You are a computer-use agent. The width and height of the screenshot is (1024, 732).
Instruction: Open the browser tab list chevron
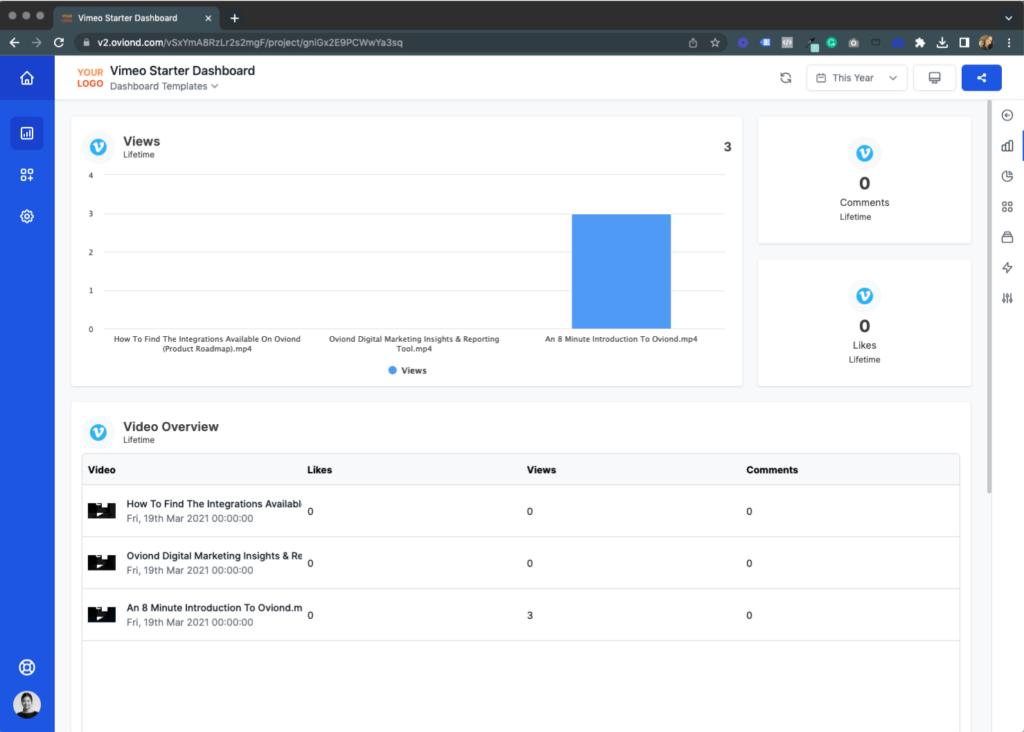pos(1008,18)
